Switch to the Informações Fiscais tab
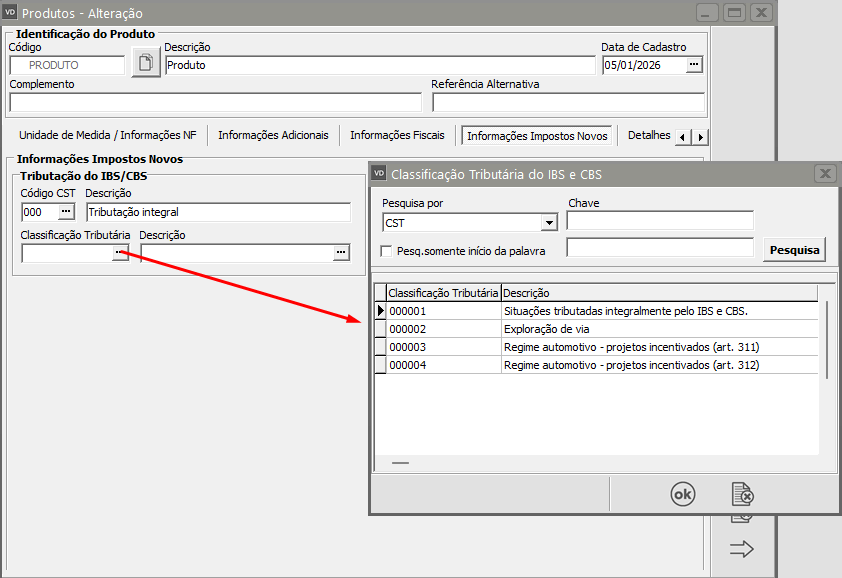The width and height of the screenshot is (842, 578). tap(395, 135)
